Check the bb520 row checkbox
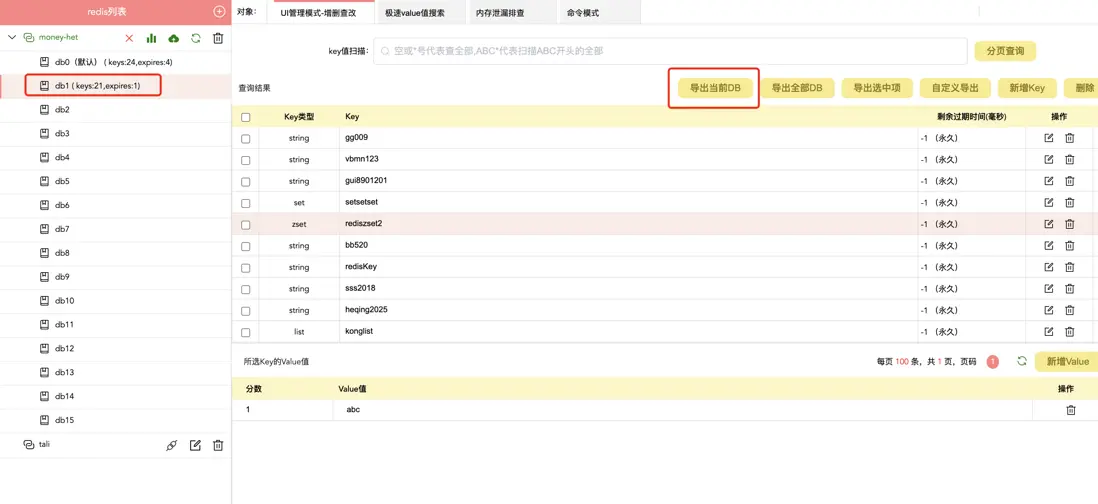 click(x=246, y=246)
